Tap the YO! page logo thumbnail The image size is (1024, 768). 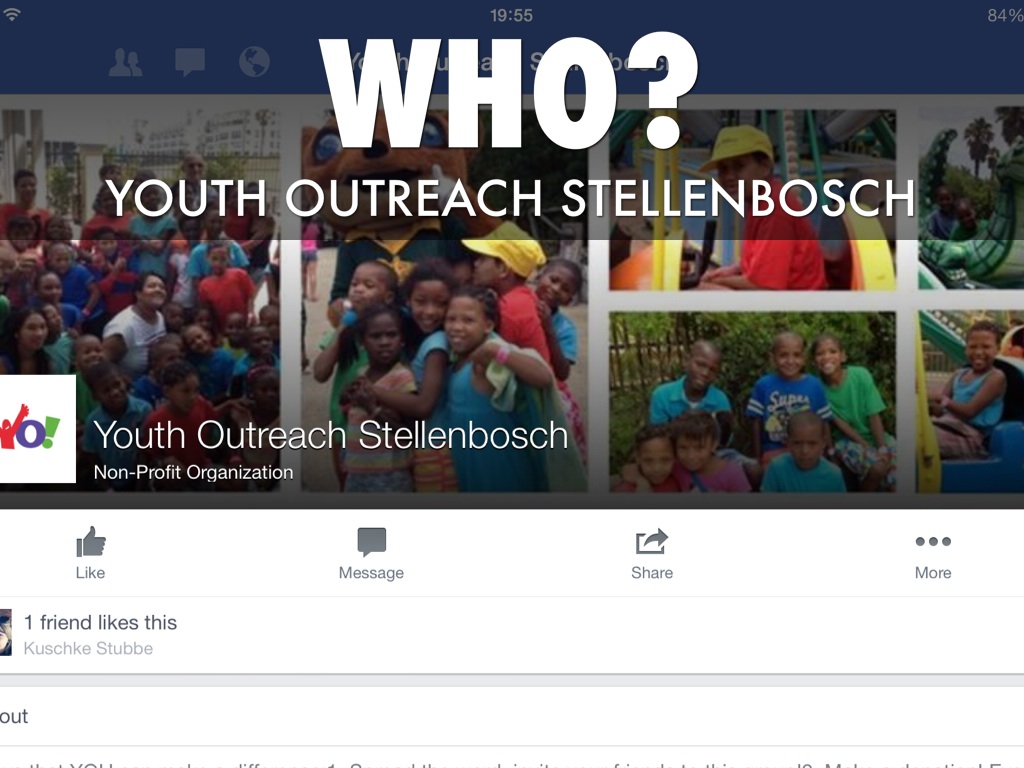(x=37, y=428)
